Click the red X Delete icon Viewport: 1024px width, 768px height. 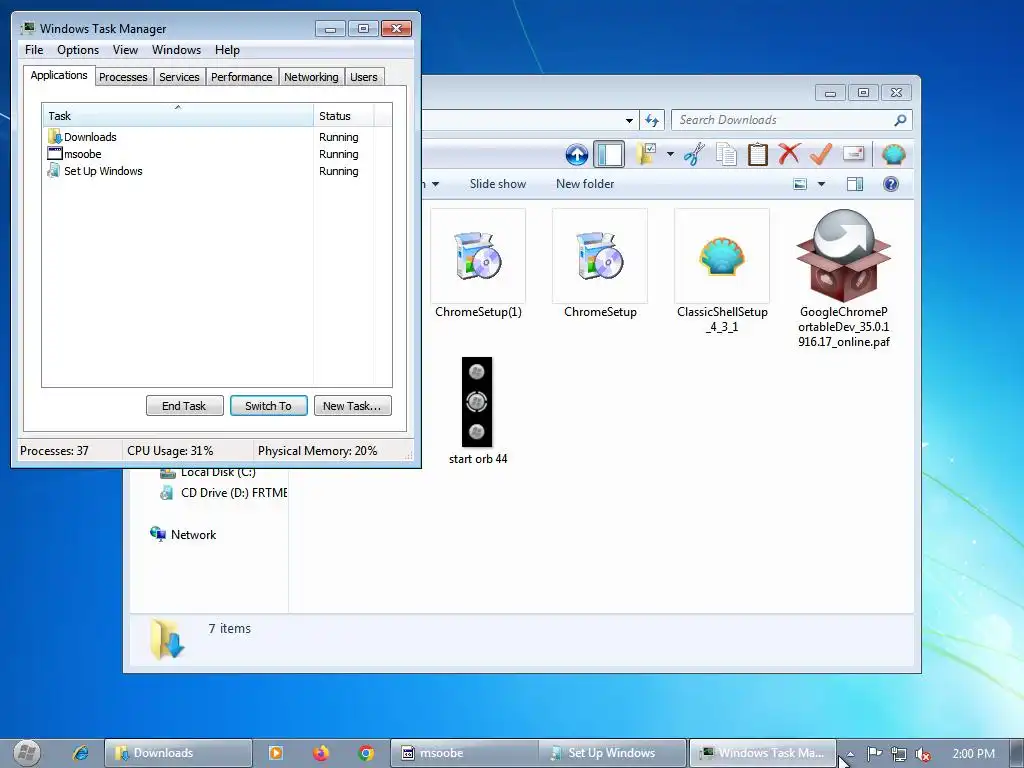pyautogui.click(x=789, y=154)
